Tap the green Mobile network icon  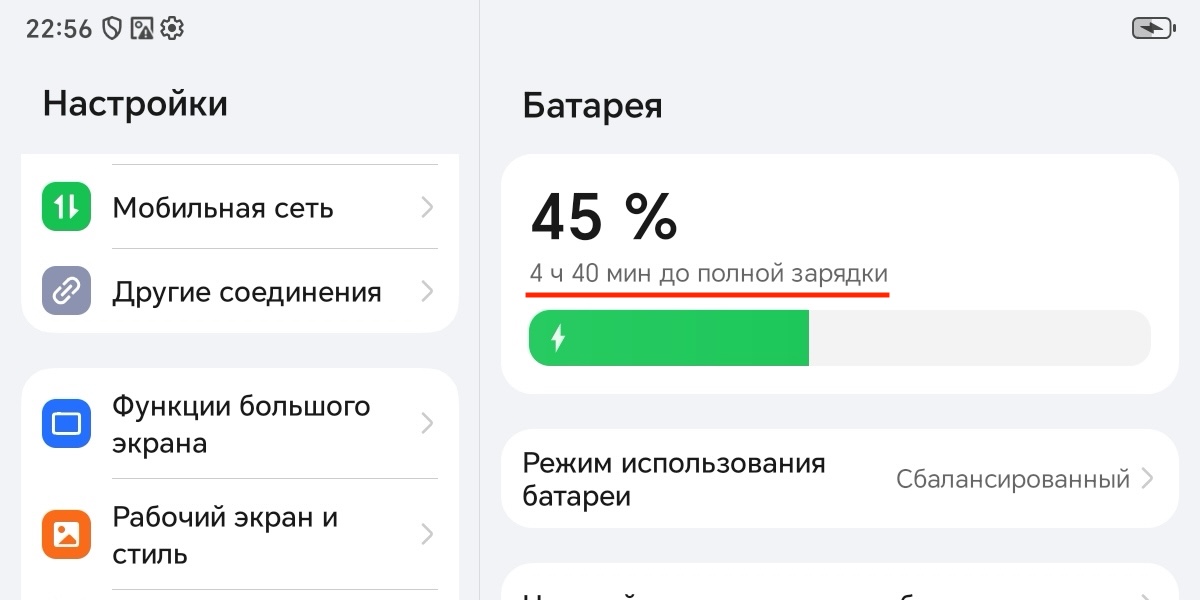tap(66, 207)
